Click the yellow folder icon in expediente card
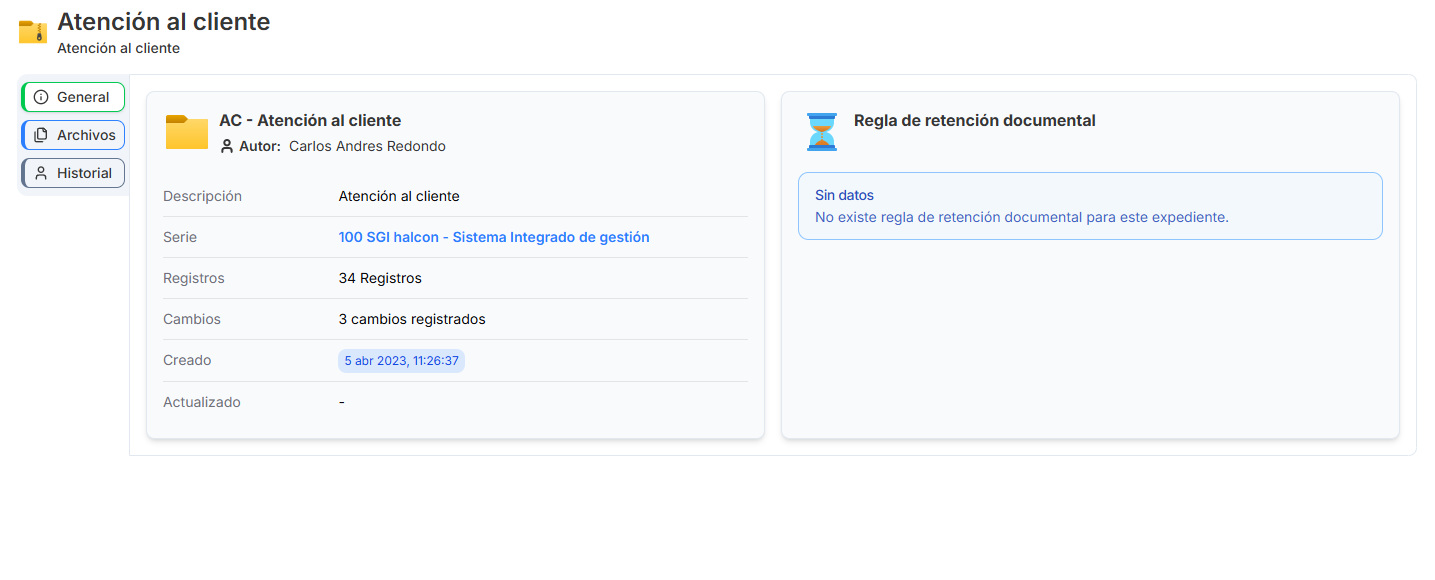The height and width of the screenshot is (580, 1435). [x=187, y=132]
